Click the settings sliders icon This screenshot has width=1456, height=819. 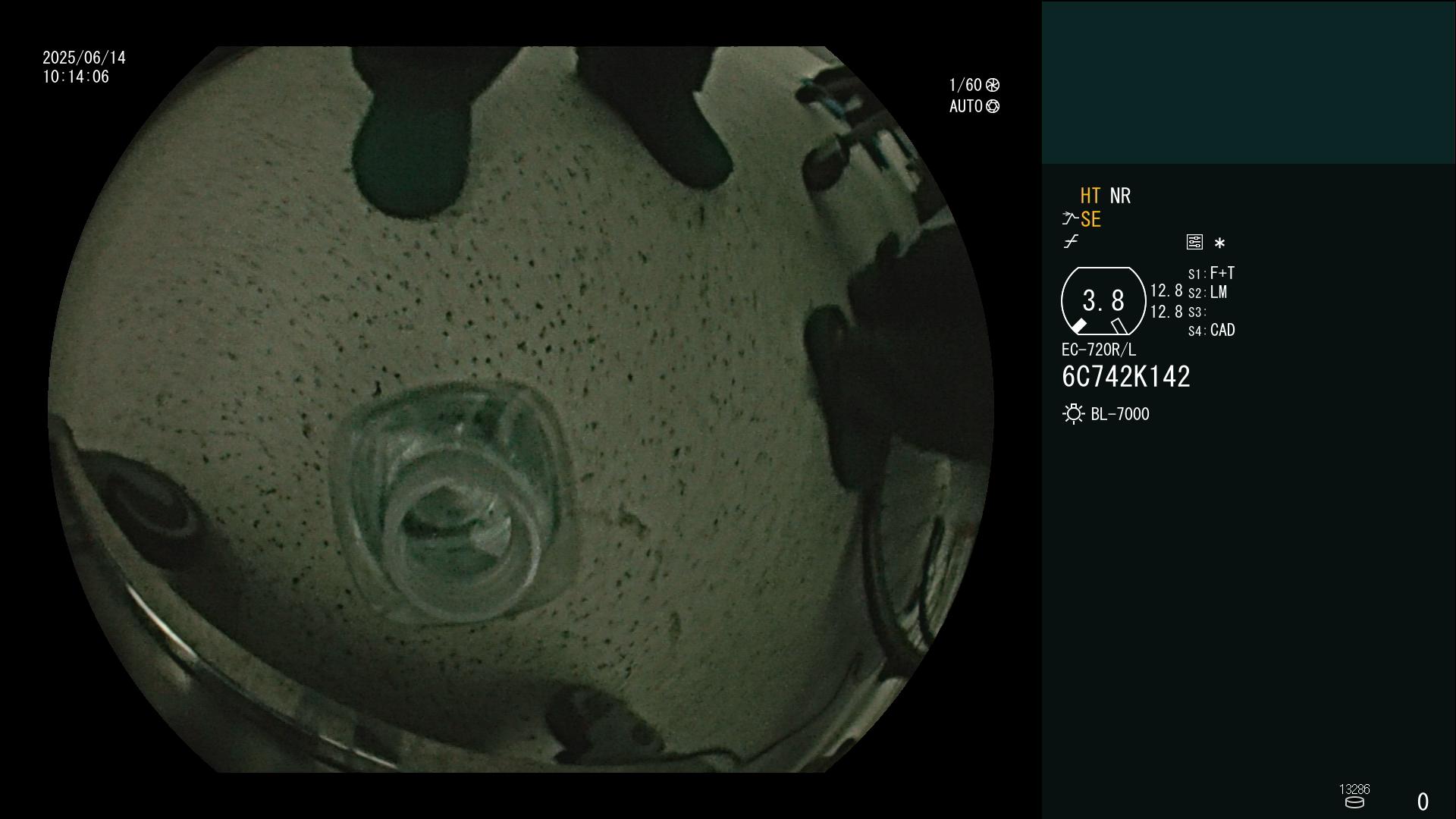point(1194,242)
